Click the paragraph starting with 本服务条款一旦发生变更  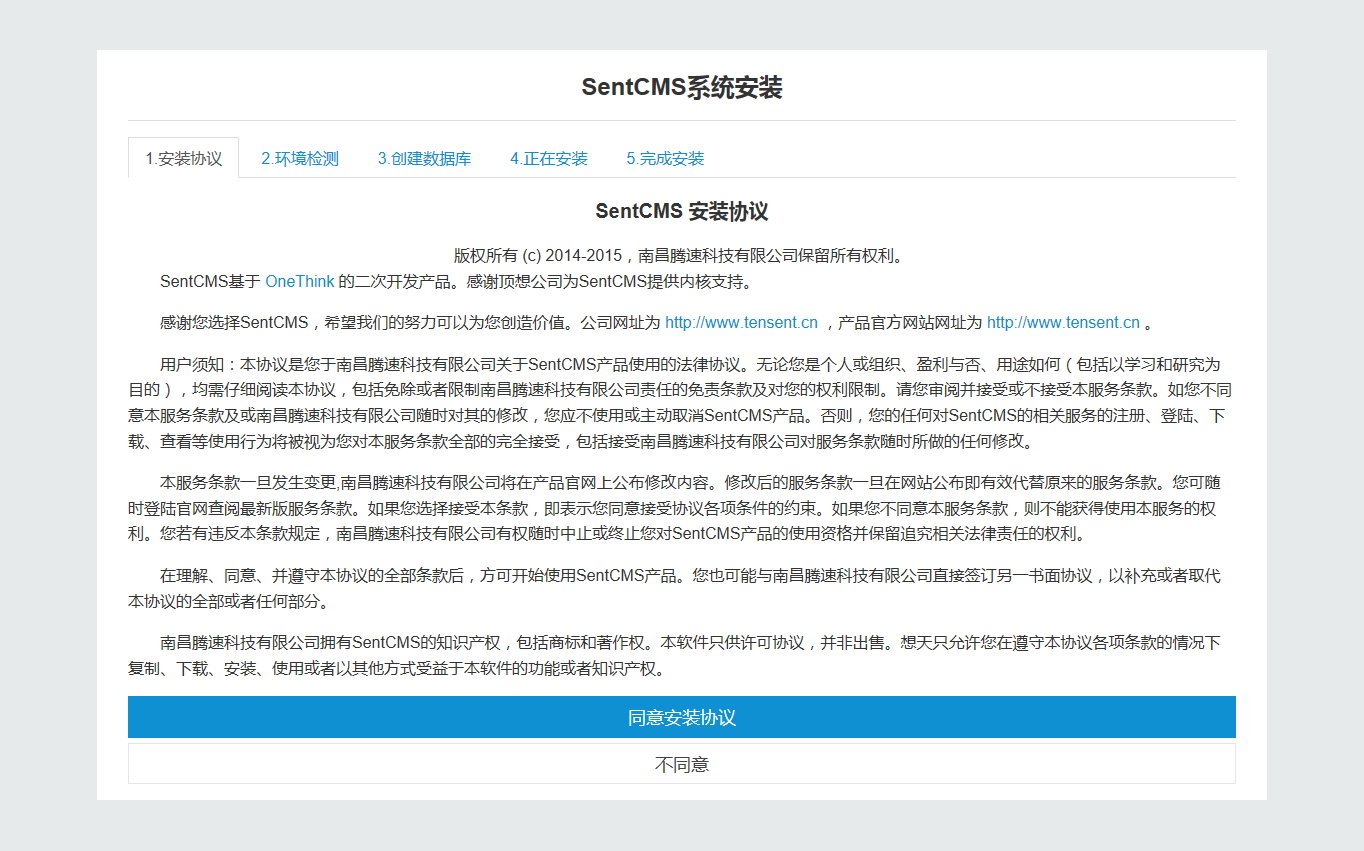[x=682, y=508]
